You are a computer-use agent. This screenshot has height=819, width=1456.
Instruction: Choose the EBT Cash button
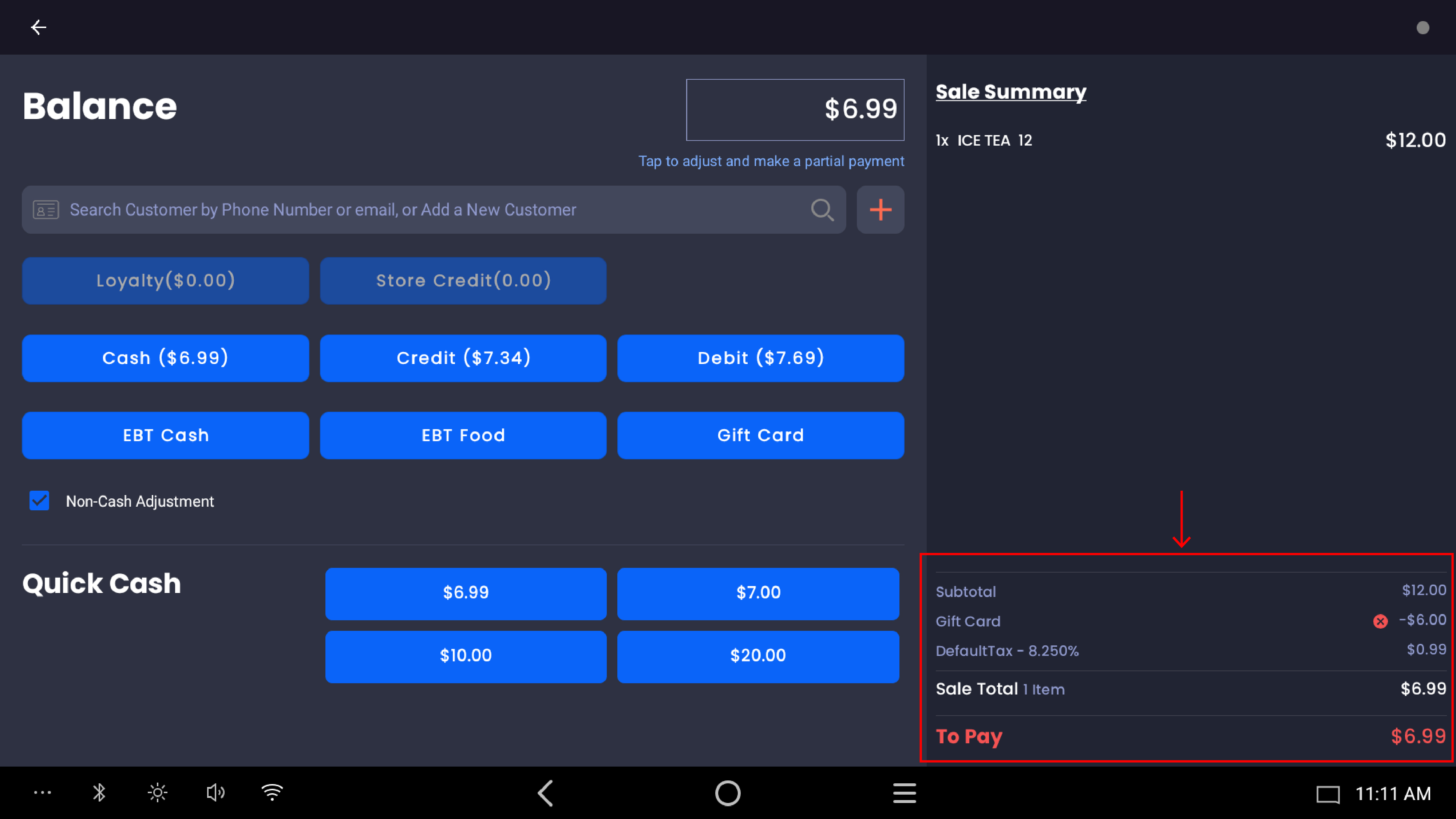(165, 435)
